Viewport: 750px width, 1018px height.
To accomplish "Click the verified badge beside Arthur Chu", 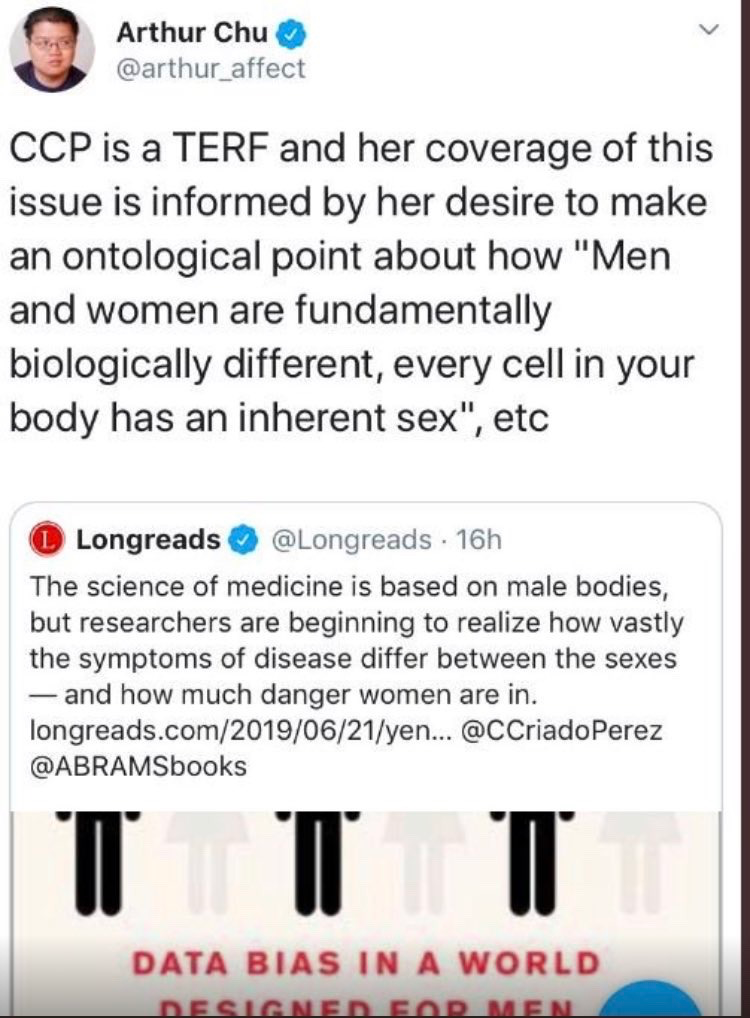I will (x=292, y=34).
